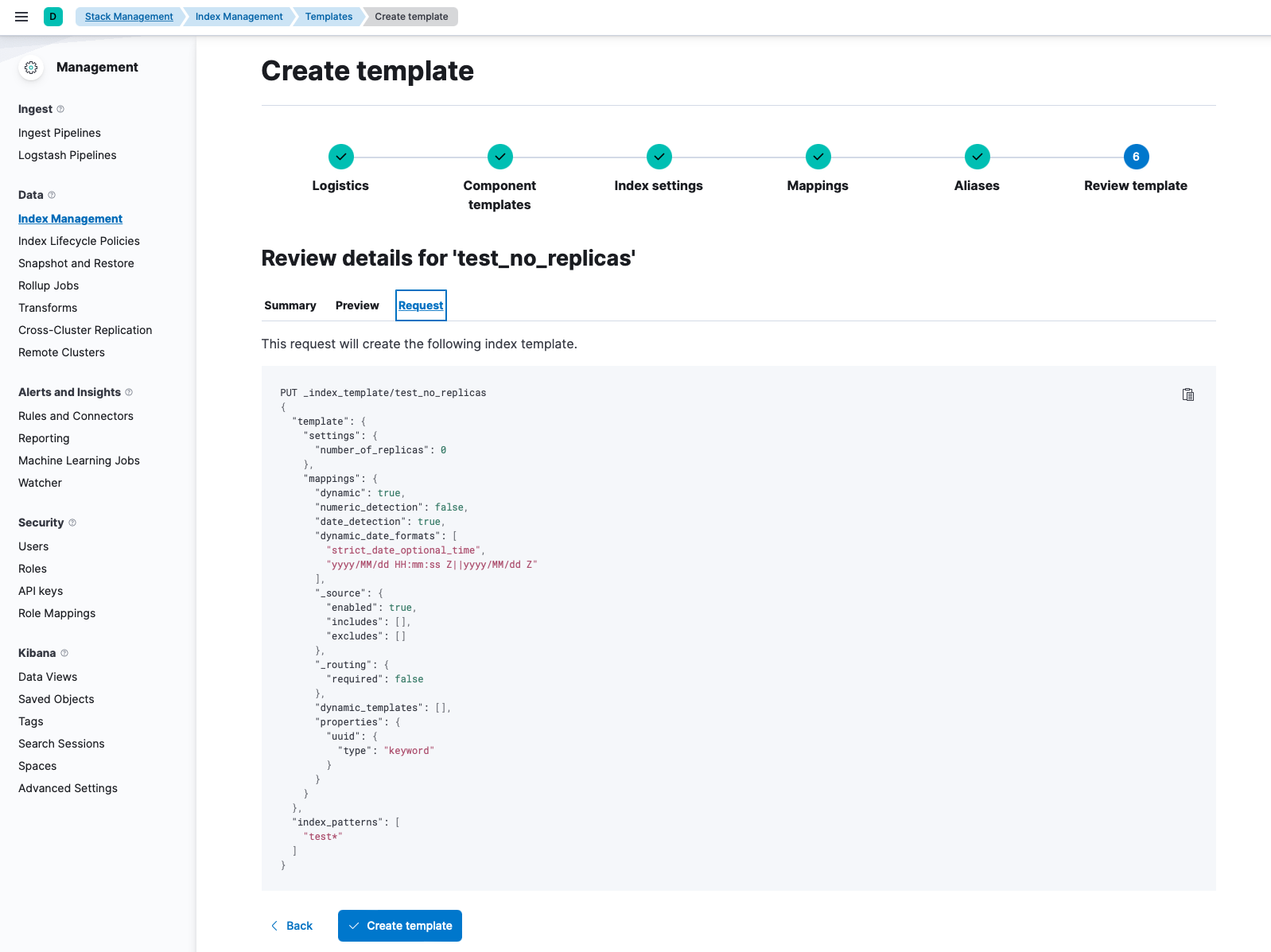Open Index Lifecycle Policies in sidebar
This screenshot has height=952, width=1271.
click(x=79, y=241)
